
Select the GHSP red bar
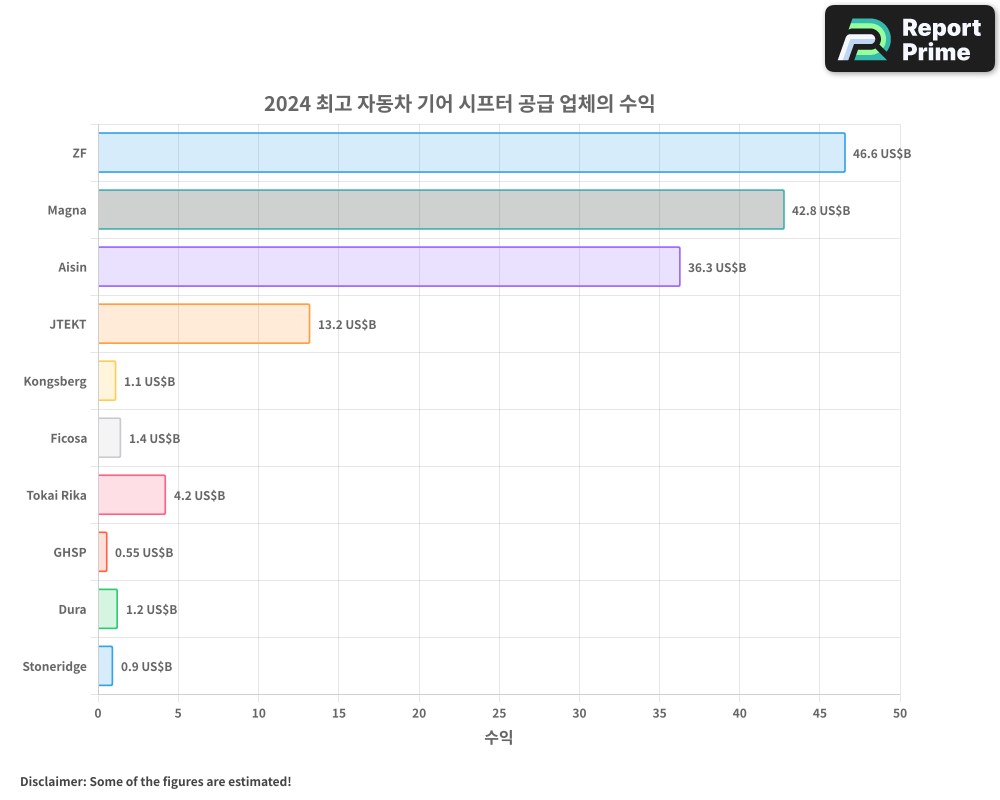pos(103,552)
